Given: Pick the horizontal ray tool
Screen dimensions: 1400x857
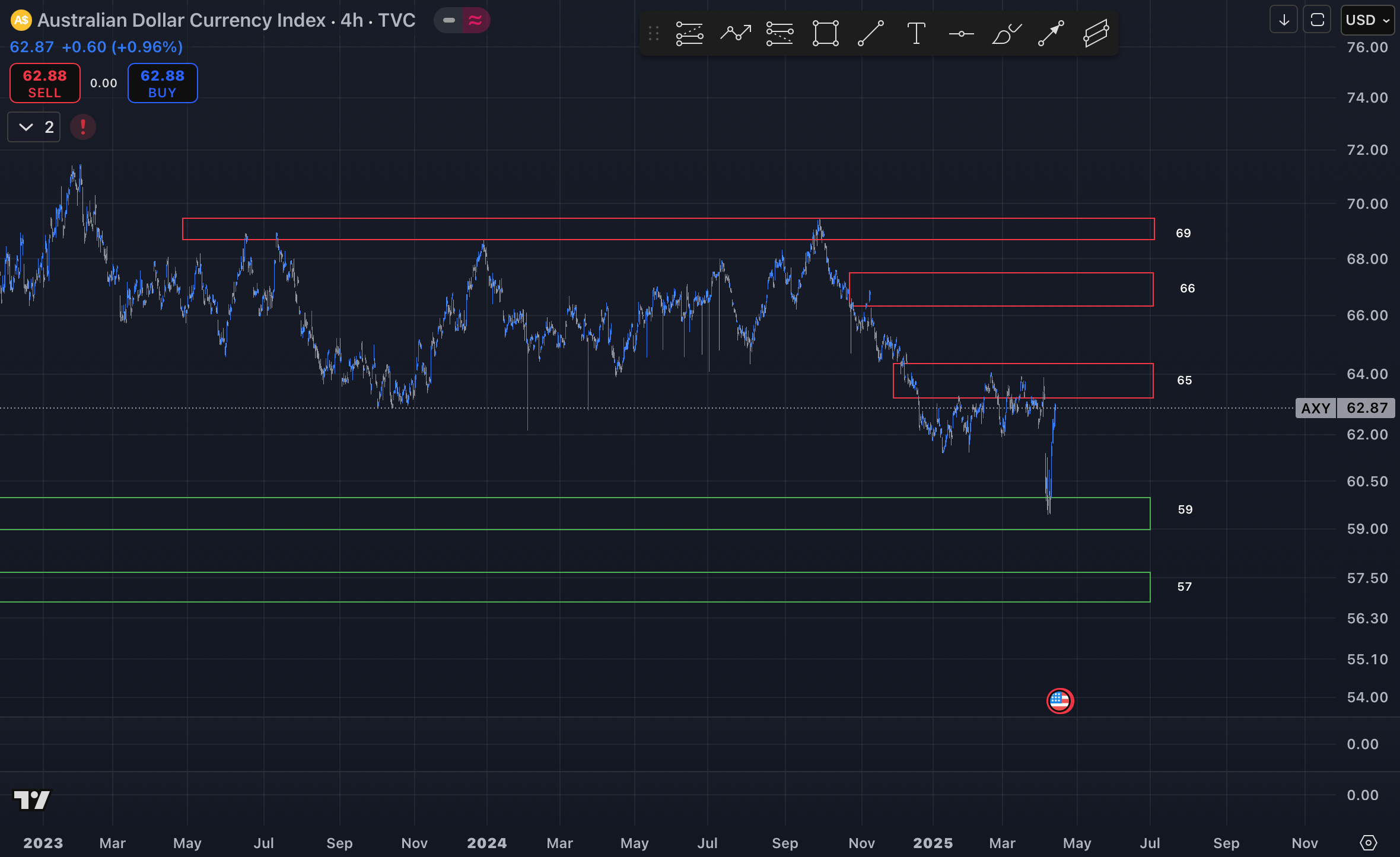Looking at the screenshot, I should coord(961,34).
